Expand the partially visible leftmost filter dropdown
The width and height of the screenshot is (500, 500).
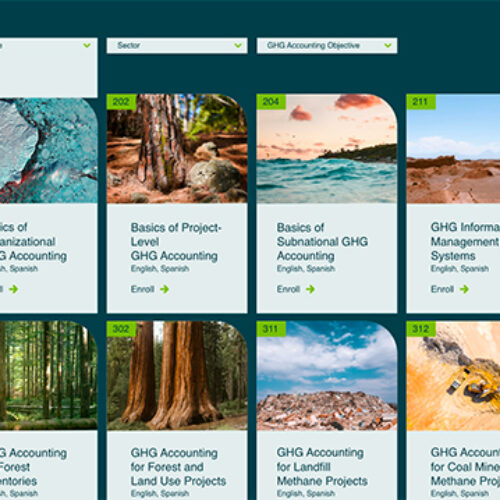(49, 45)
